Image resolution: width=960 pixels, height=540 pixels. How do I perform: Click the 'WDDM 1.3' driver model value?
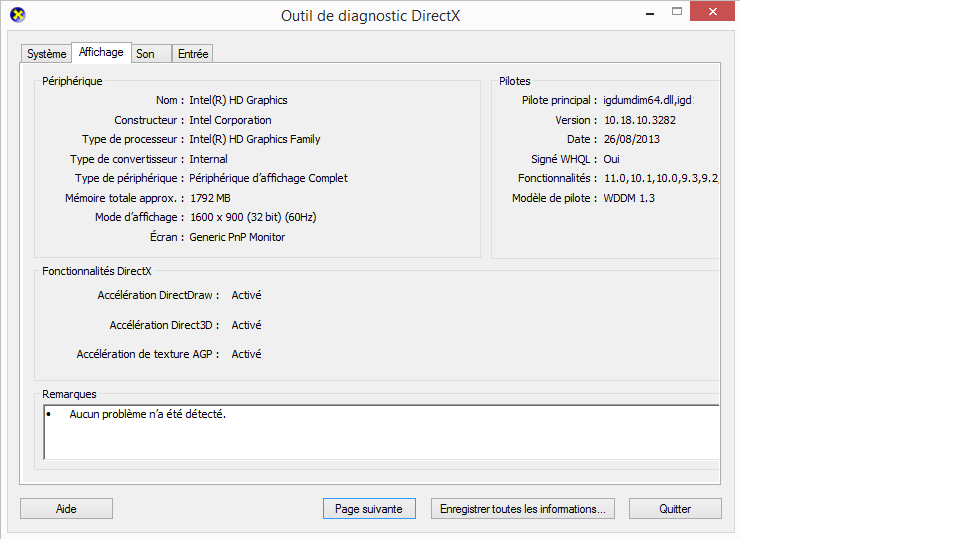pos(629,198)
